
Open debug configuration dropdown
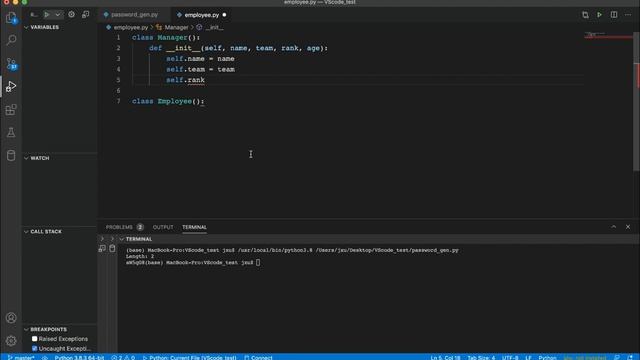click(x=58, y=15)
